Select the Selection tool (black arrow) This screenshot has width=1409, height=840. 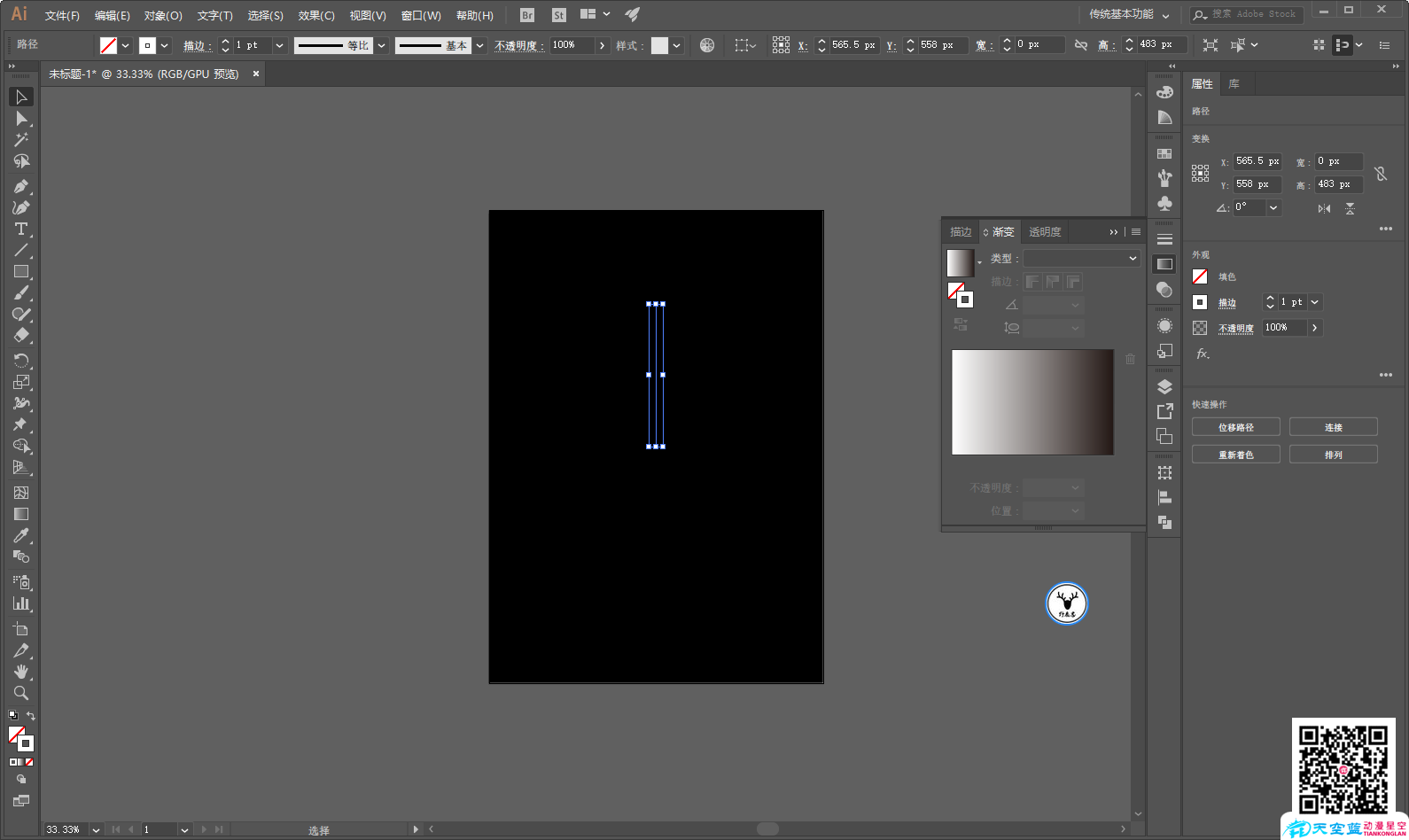(x=21, y=97)
